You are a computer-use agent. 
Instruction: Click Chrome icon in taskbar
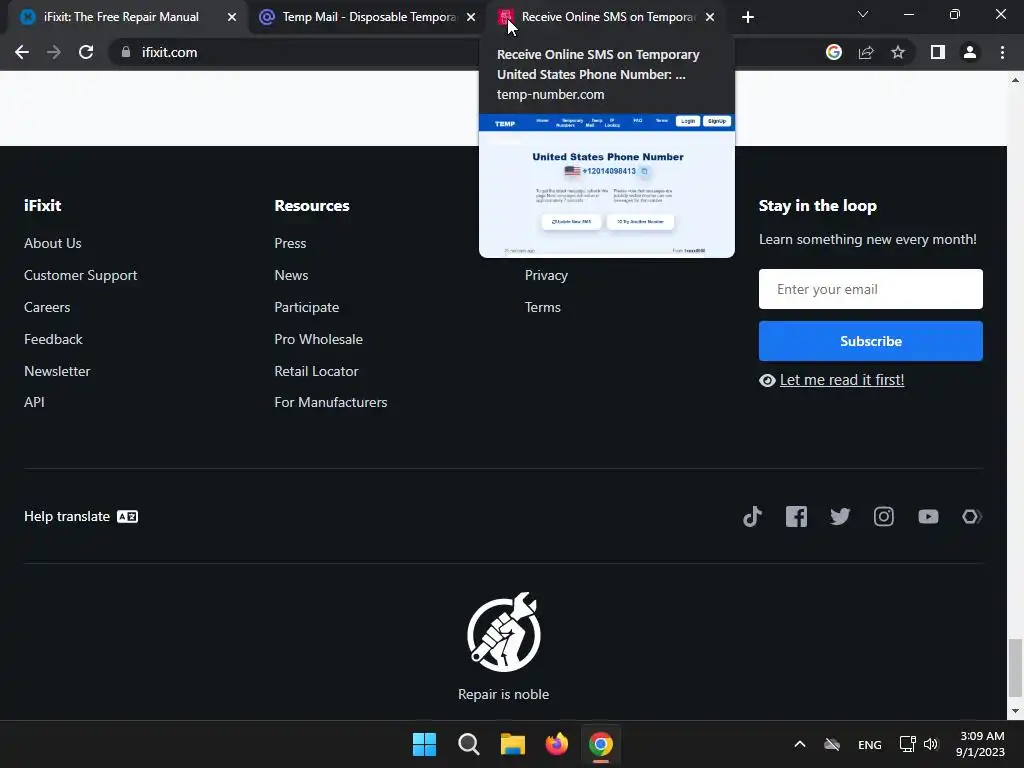(601, 744)
